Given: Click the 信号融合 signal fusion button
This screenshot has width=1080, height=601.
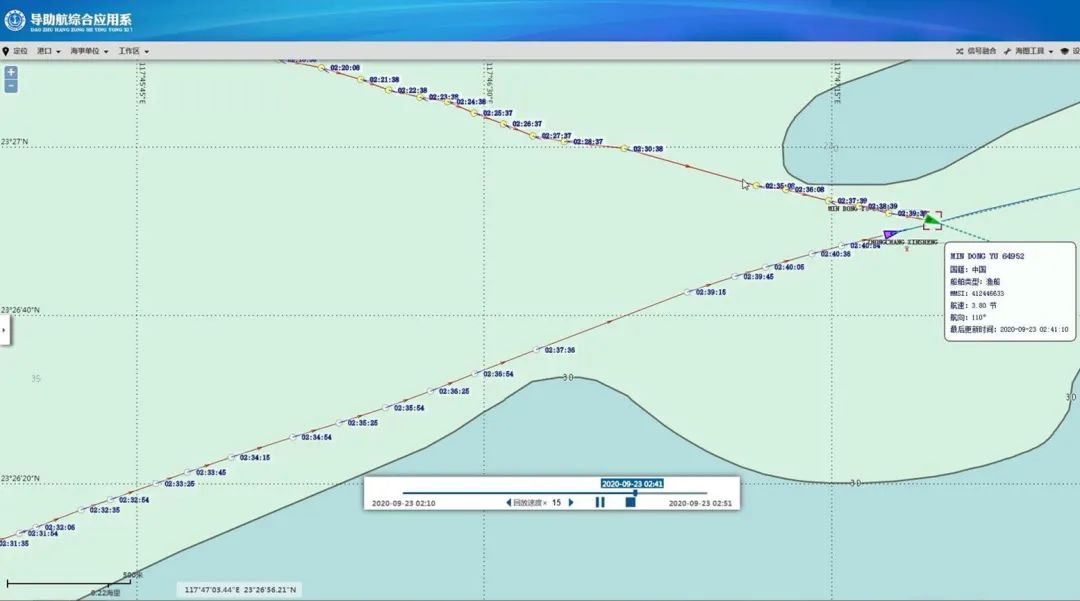Looking at the screenshot, I should coord(976,51).
